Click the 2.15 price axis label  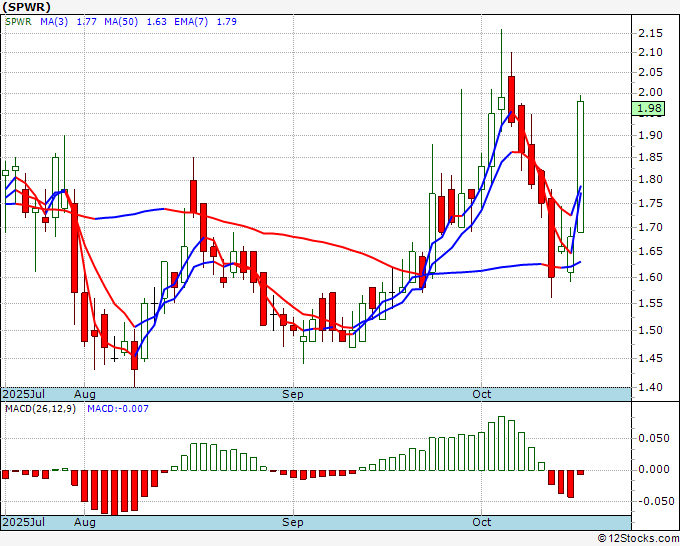[x=651, y=33]
